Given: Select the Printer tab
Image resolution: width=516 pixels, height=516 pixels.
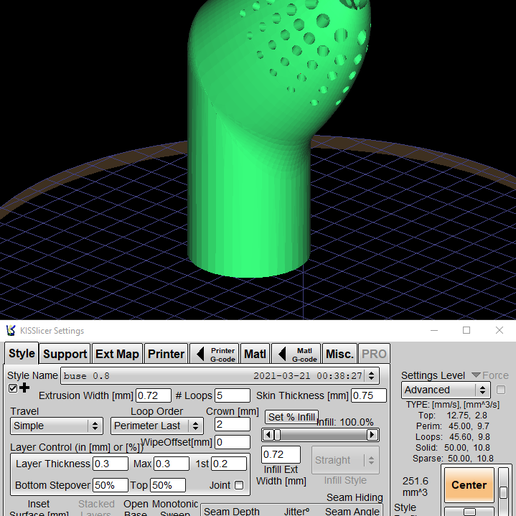Looking at the screenshot, I should [166, 354].
